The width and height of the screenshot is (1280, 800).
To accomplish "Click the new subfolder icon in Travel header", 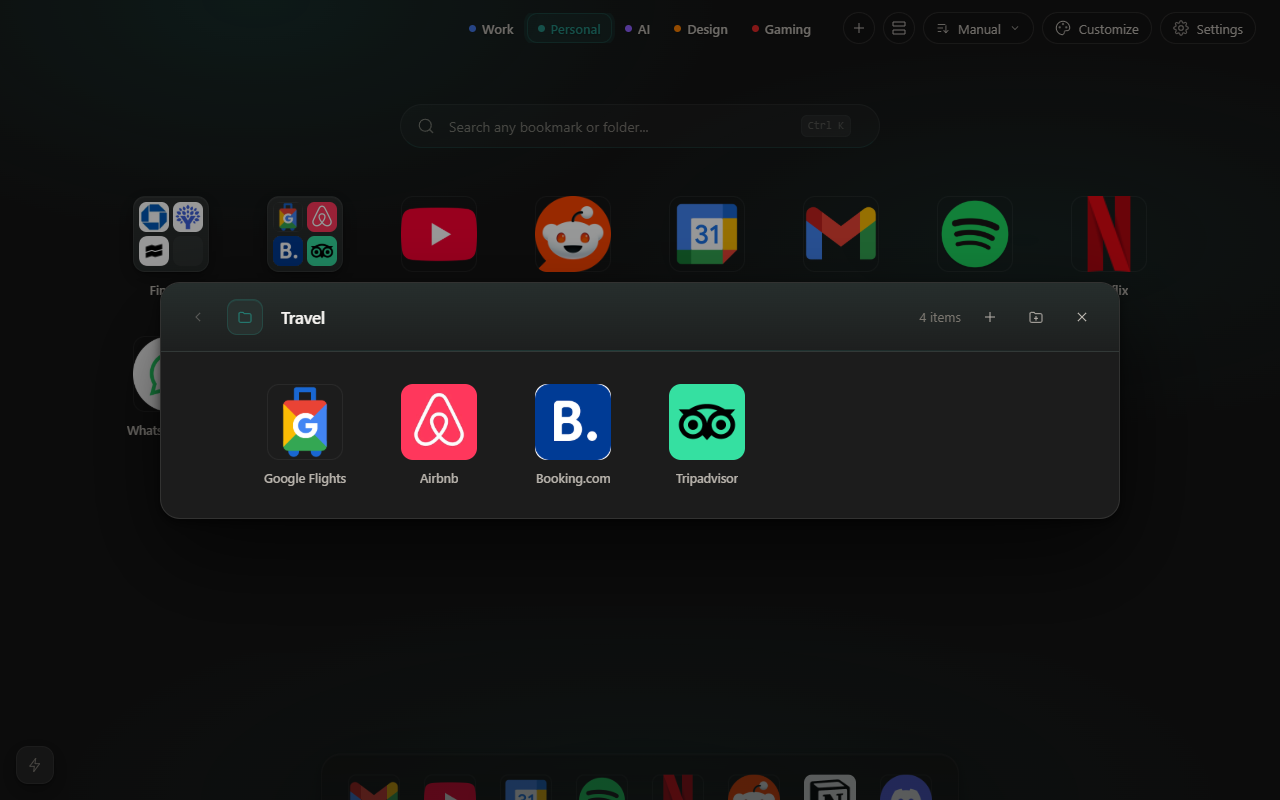I will coord(1036,317).
